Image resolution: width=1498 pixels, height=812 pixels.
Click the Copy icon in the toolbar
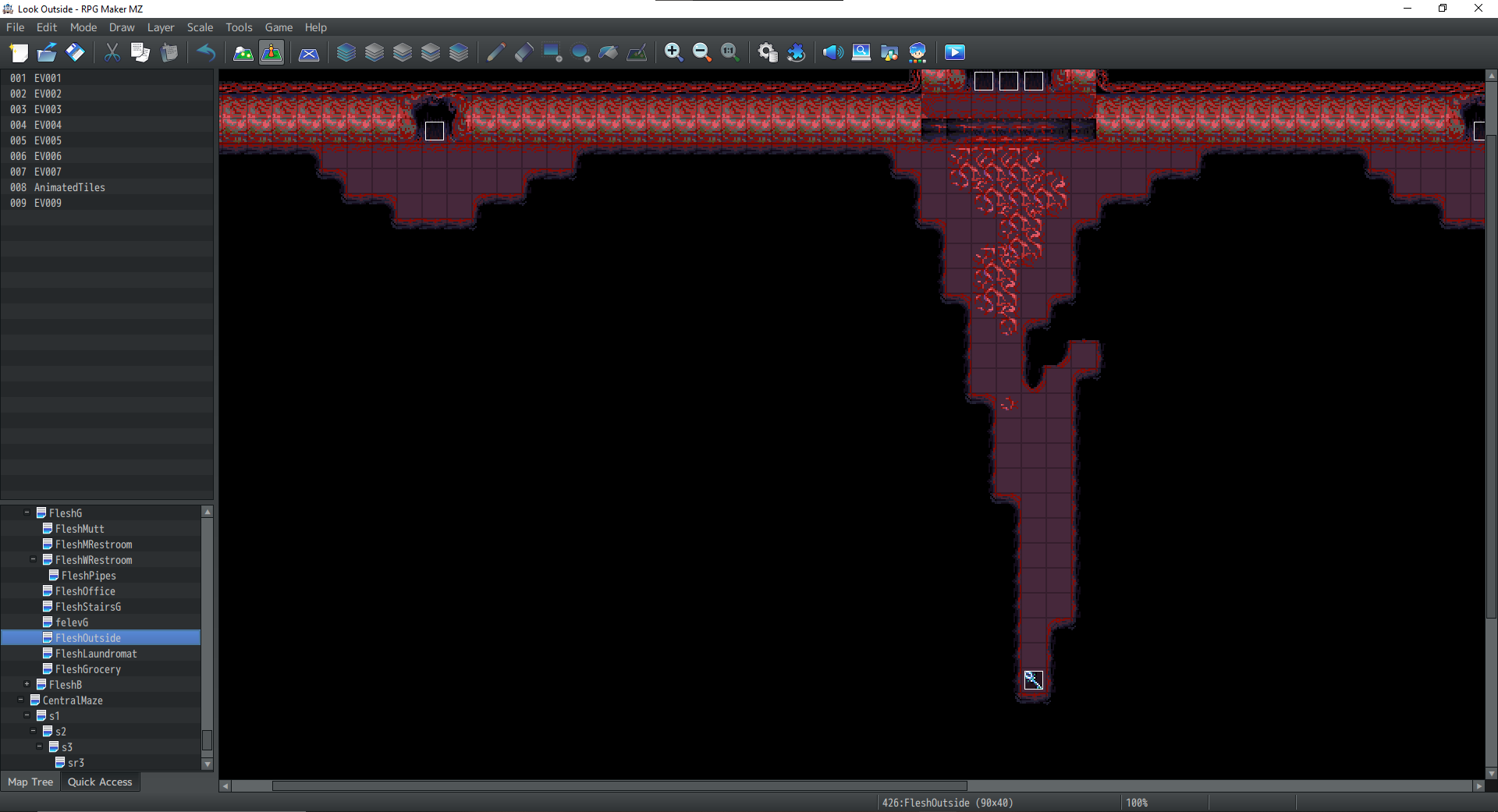(140, 52)
